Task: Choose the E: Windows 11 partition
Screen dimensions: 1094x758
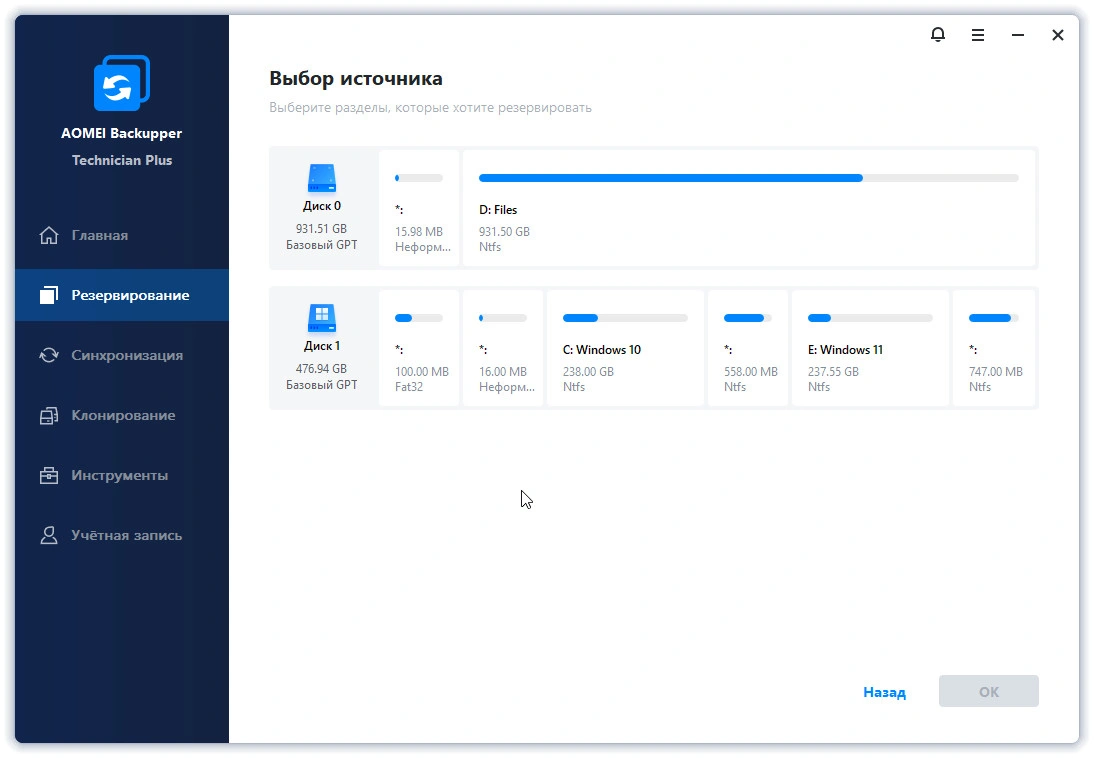Action: 869,349
